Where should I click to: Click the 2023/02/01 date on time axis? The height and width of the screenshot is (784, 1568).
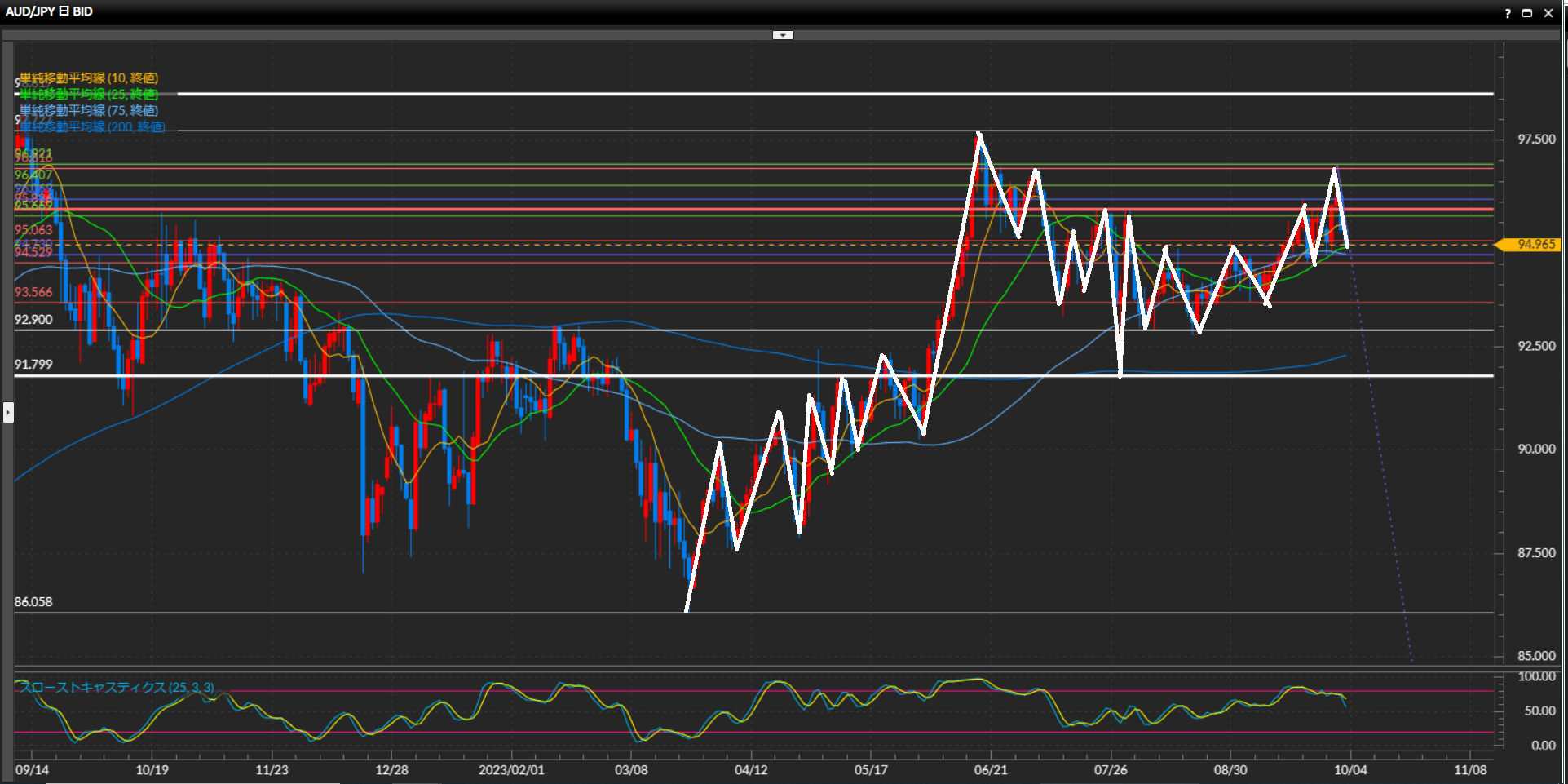coord(511,770)
